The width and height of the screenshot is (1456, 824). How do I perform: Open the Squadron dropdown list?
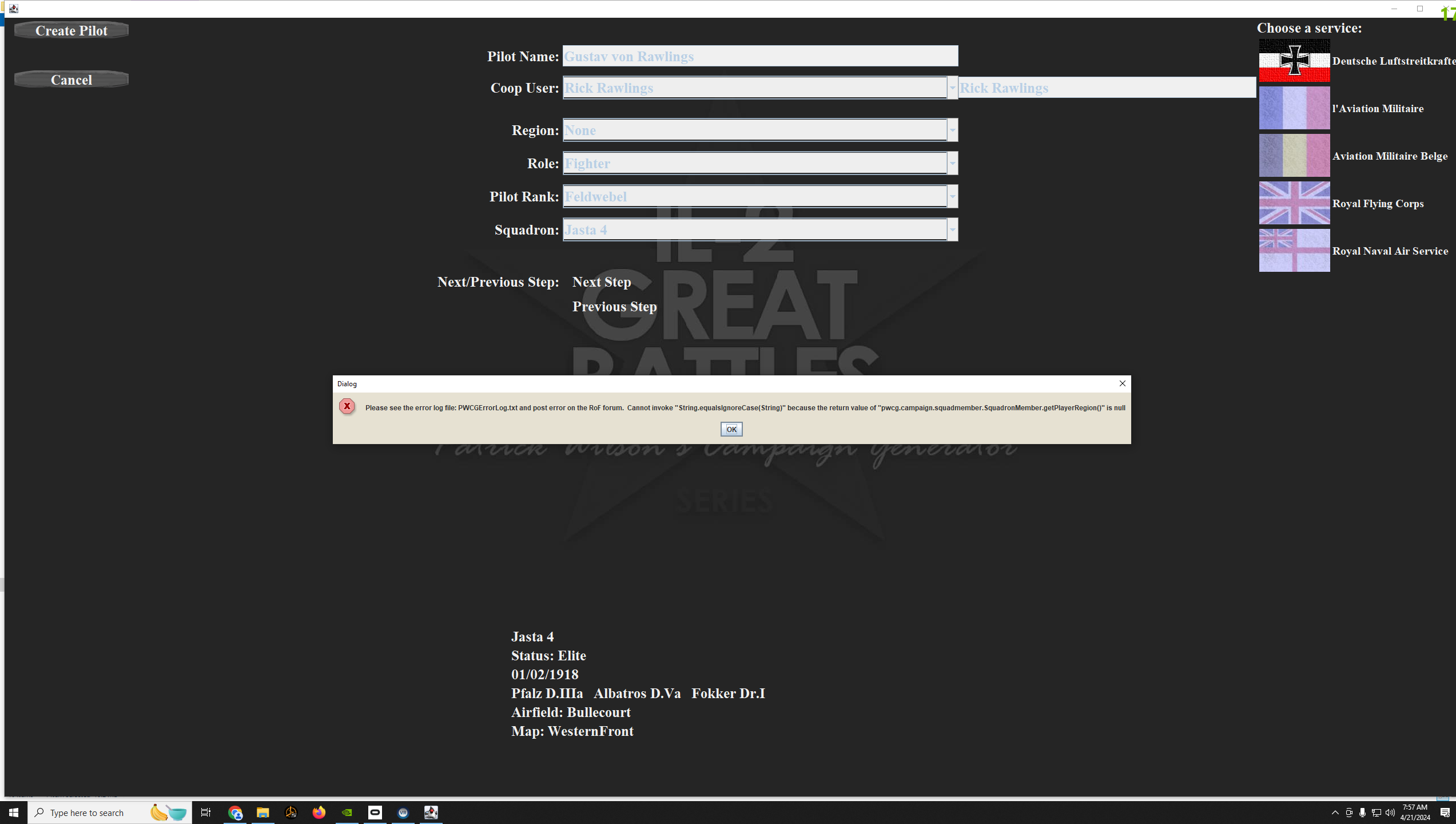952,230
